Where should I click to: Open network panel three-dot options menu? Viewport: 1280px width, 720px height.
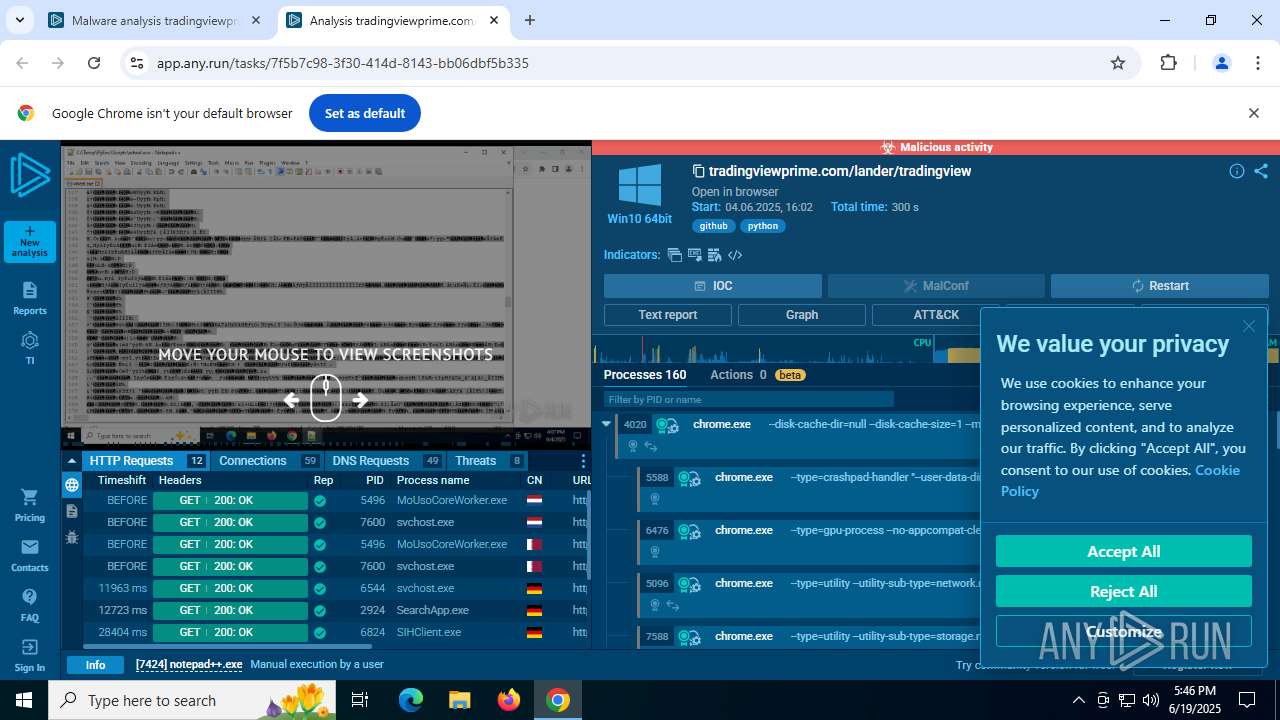tap(583, 461)
